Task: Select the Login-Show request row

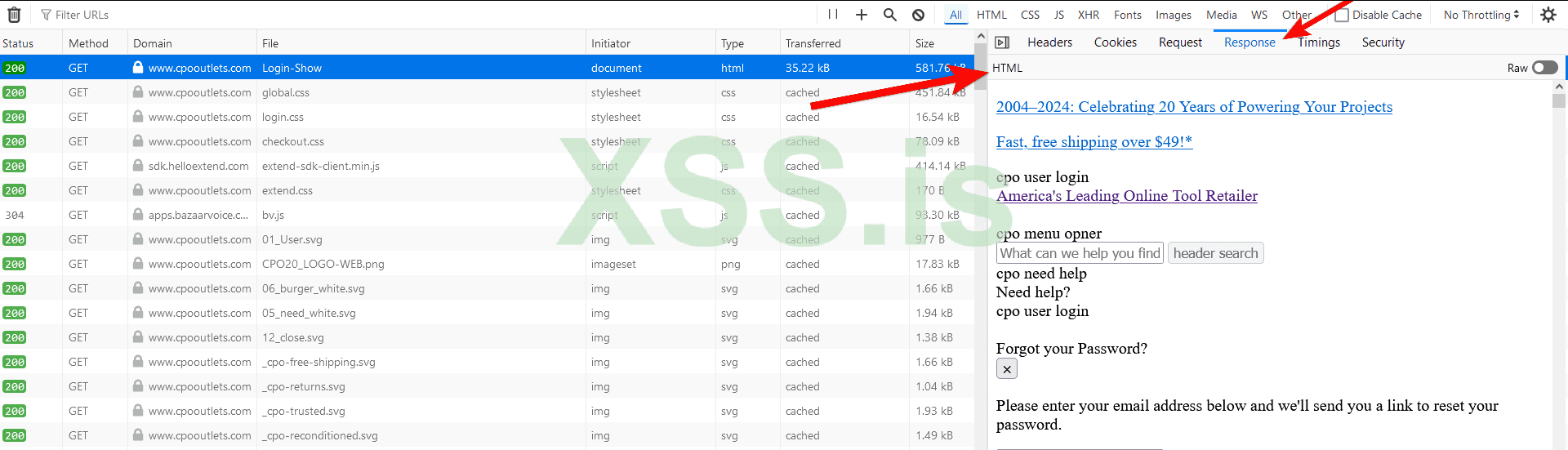Action: tap(488, 68)
